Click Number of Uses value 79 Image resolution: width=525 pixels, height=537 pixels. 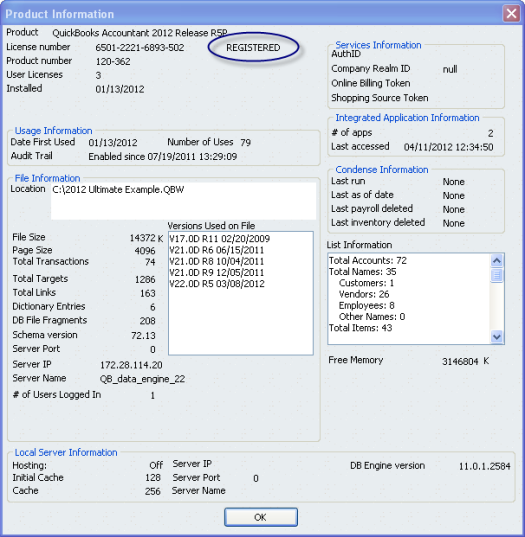click(x=246, y=142)
